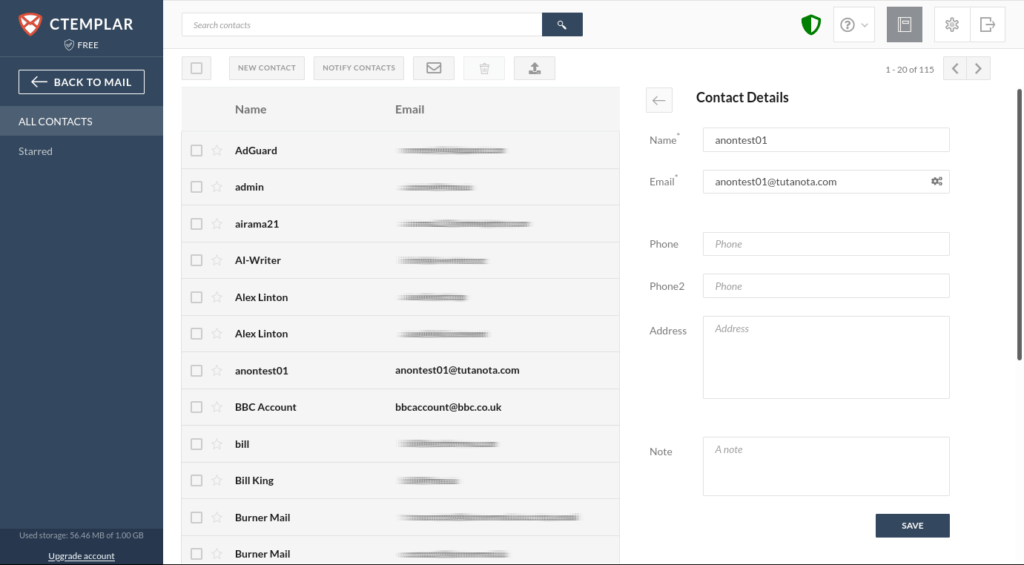Click the Notify Contacts button
The height and width of the screenshot is (565, 1024).
click(x=359, y=68)
